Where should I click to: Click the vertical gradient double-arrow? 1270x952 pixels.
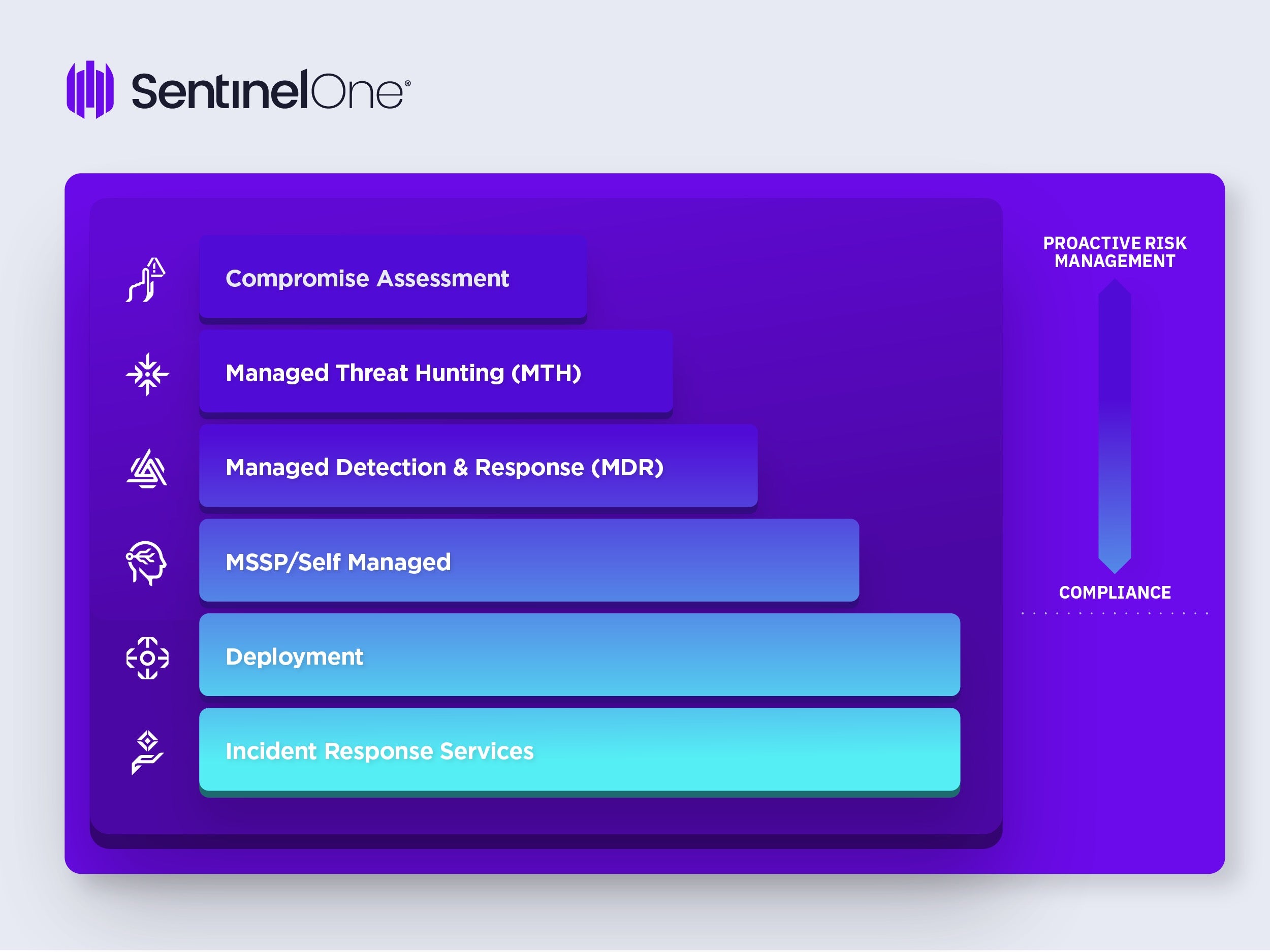[x=1115, y=426]
